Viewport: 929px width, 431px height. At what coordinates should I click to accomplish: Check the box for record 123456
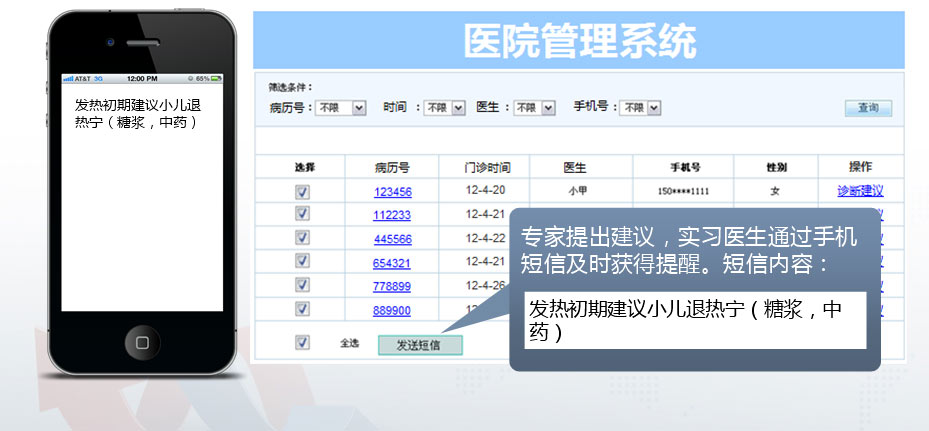point(303,192)
